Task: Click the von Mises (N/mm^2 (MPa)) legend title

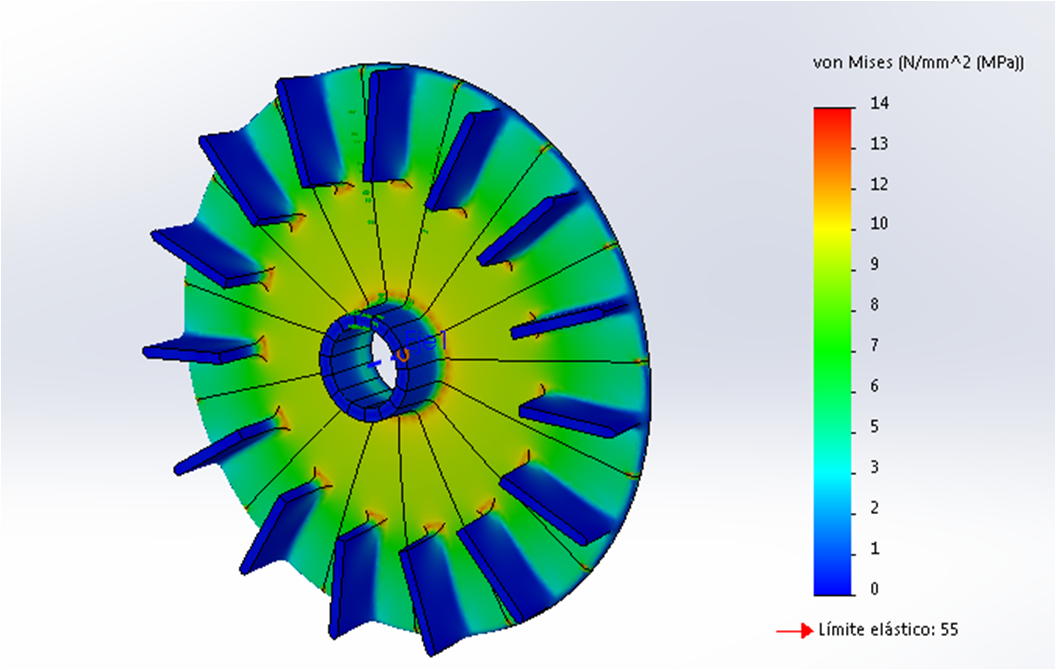Action: point(918,63)
